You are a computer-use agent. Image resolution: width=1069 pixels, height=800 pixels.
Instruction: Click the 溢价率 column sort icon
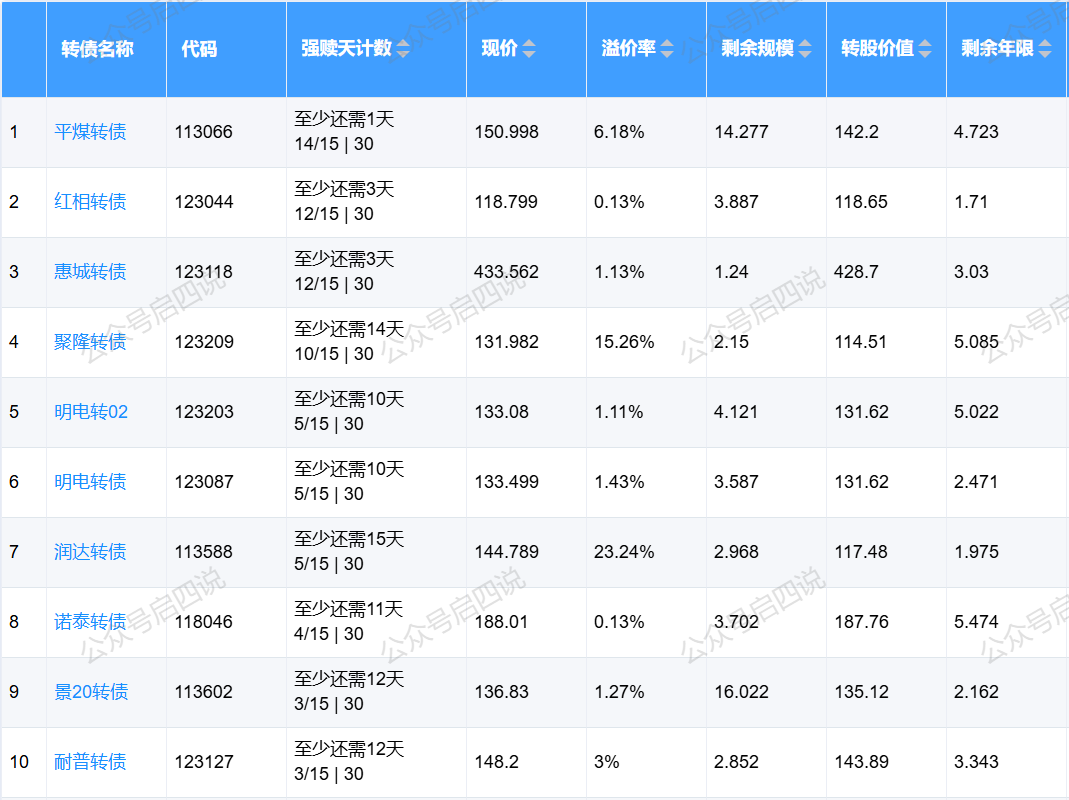pyautogui.click(x=667, y=49)
